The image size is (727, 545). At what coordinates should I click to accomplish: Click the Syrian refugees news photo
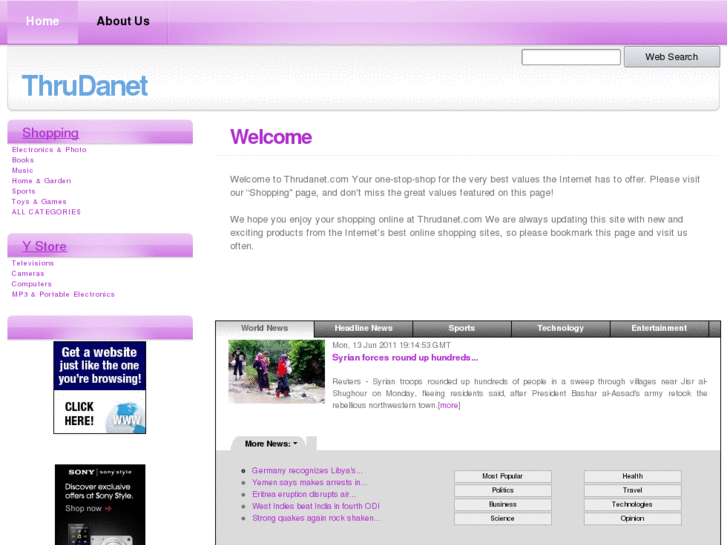click(276, 372)
